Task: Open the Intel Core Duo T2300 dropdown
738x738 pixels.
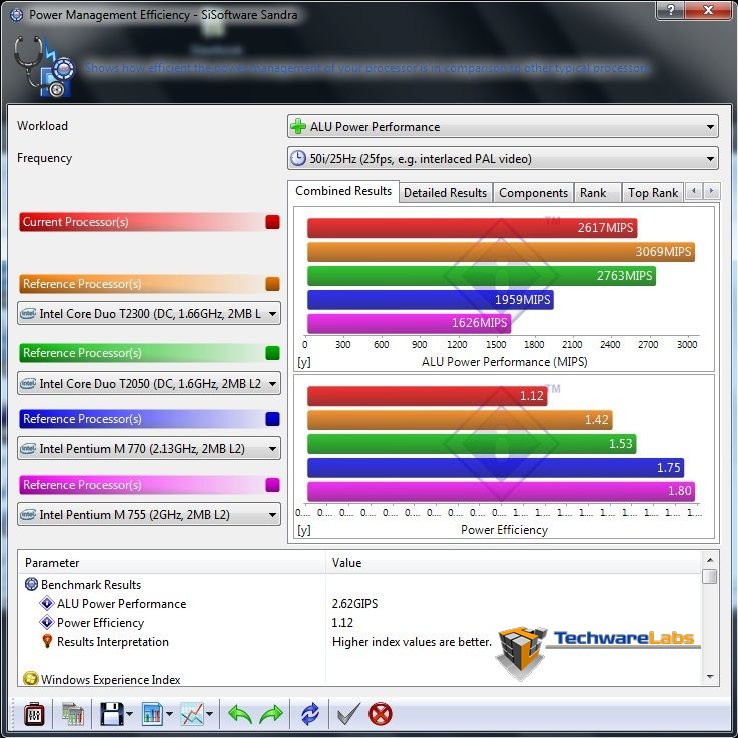Action: pos(149,313)
